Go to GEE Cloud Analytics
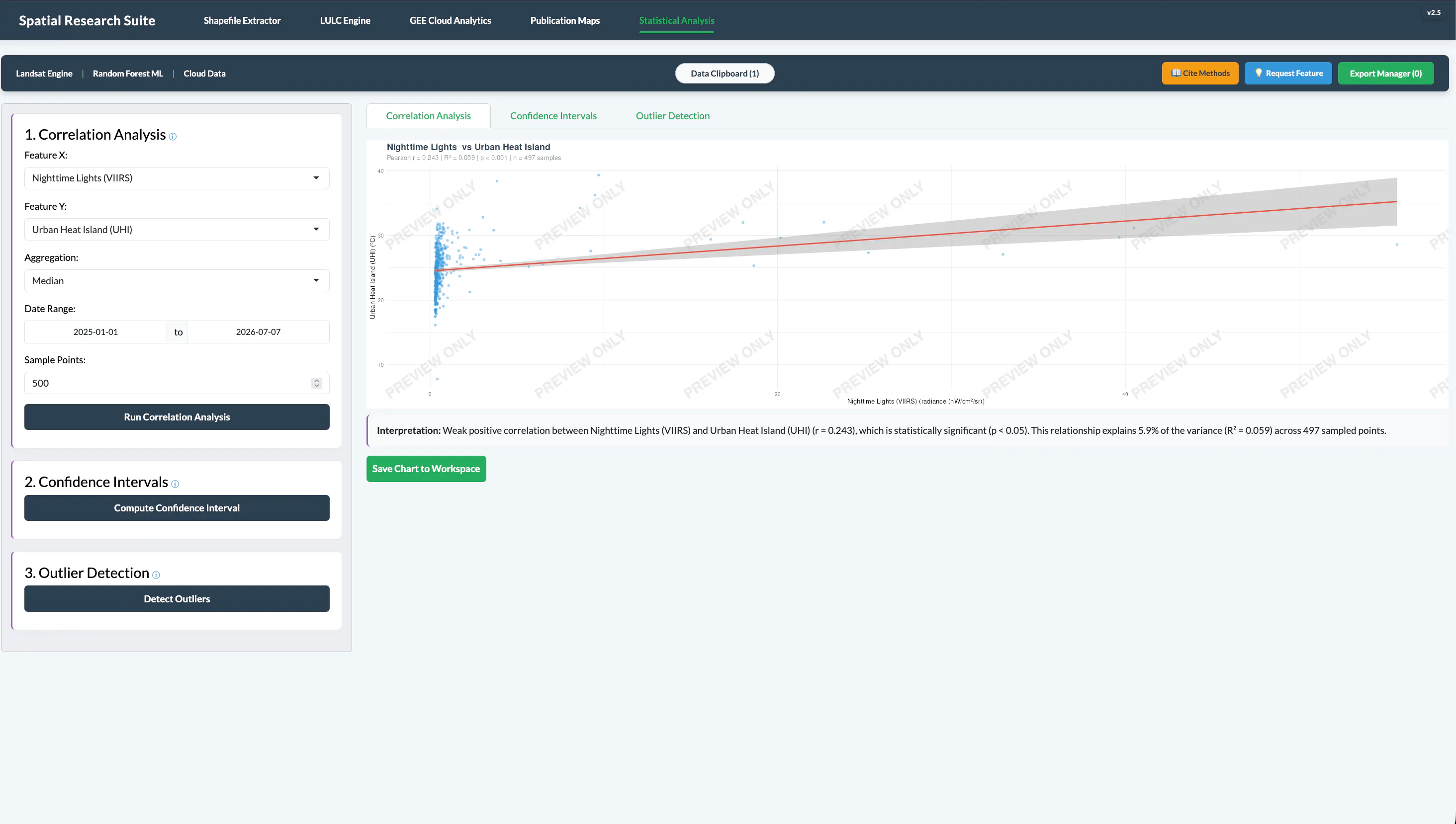Screen dimensions: 1456x824 click(x=451, y=20)
